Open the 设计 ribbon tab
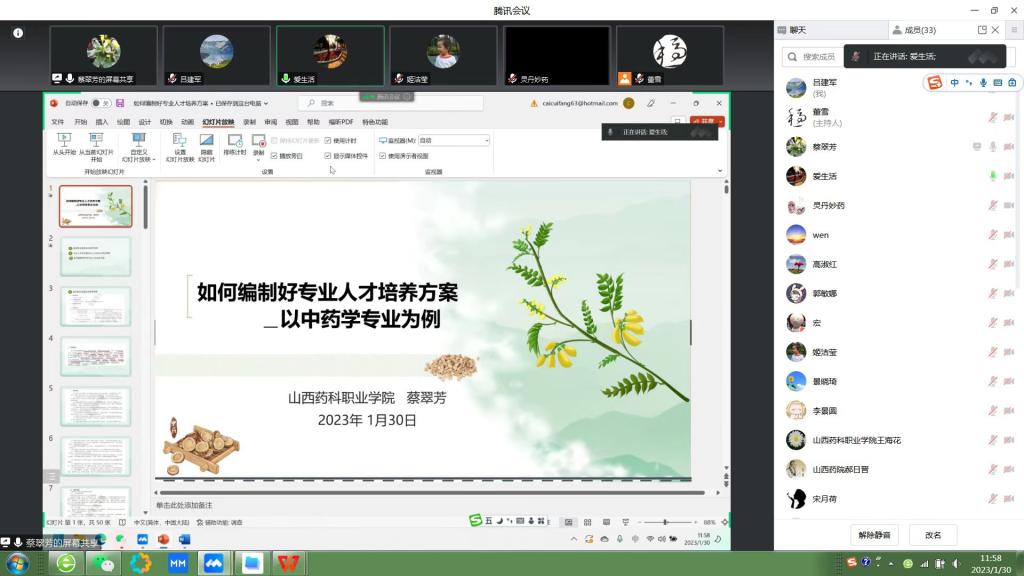The height and width of the screenshot is (576, 1024). pyautogui.click(x=145, y=122)
